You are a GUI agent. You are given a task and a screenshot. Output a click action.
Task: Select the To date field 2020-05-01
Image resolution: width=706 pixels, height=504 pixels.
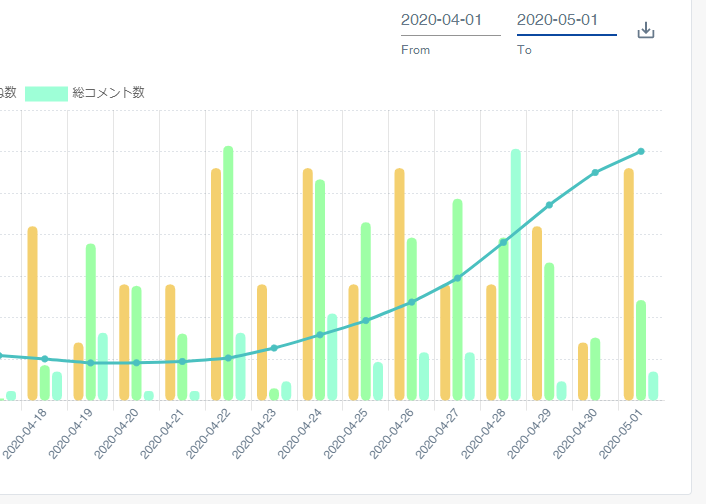(x=566, y=20)
